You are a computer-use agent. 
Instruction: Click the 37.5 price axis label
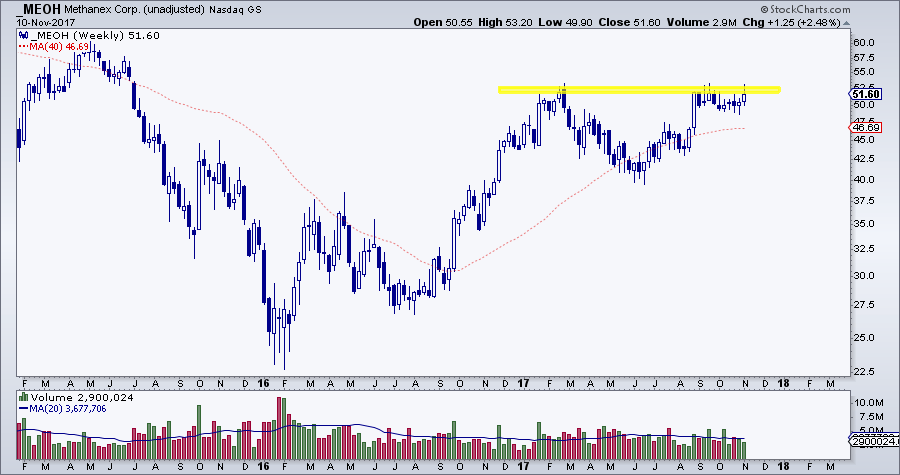click(x=863, y=201)
